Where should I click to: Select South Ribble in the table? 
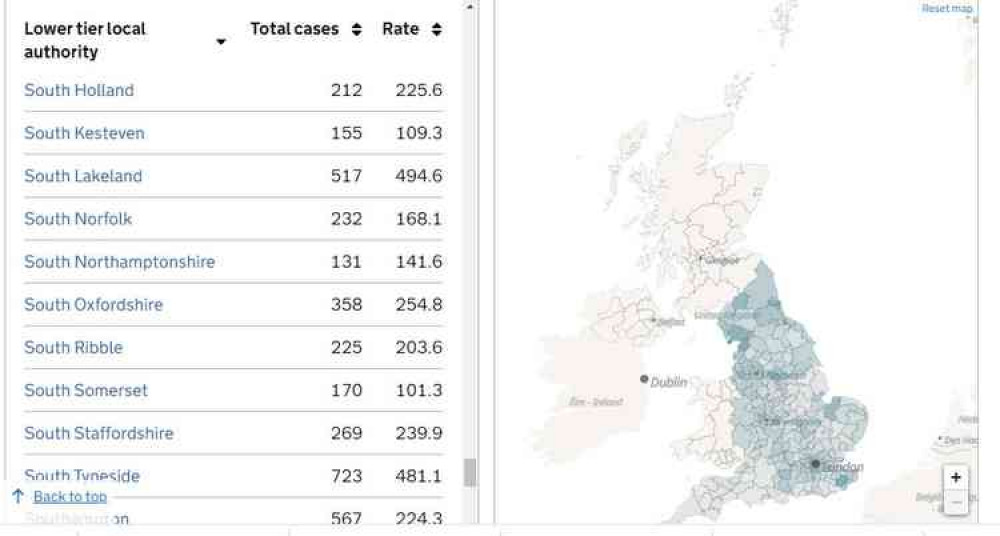[73, 348]
